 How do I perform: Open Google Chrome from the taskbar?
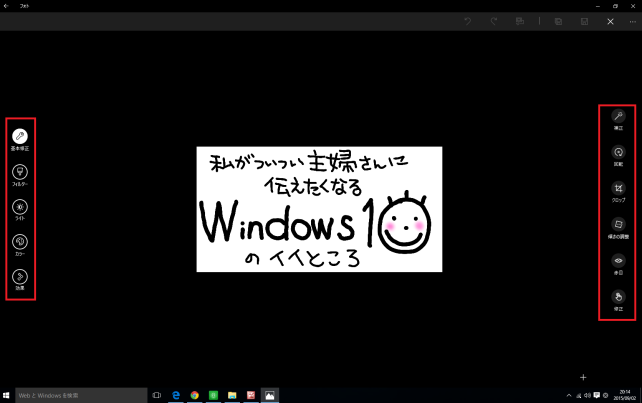(x=194, y=395)
